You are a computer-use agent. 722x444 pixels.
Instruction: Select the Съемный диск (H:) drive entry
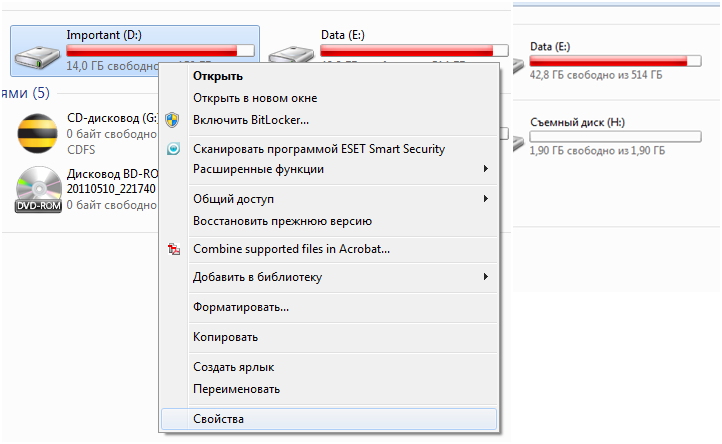click(577, 123)
